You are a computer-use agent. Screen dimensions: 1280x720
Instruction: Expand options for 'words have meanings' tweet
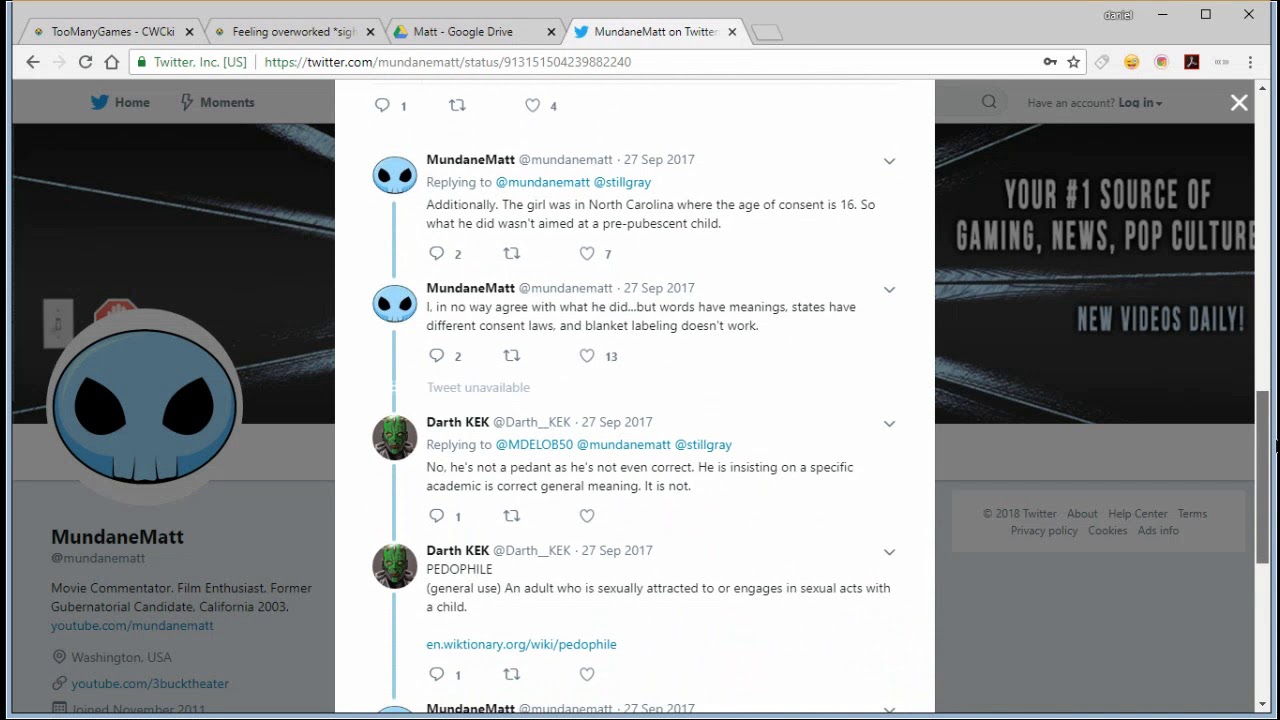pyautogui.click(x=889, y=289)
